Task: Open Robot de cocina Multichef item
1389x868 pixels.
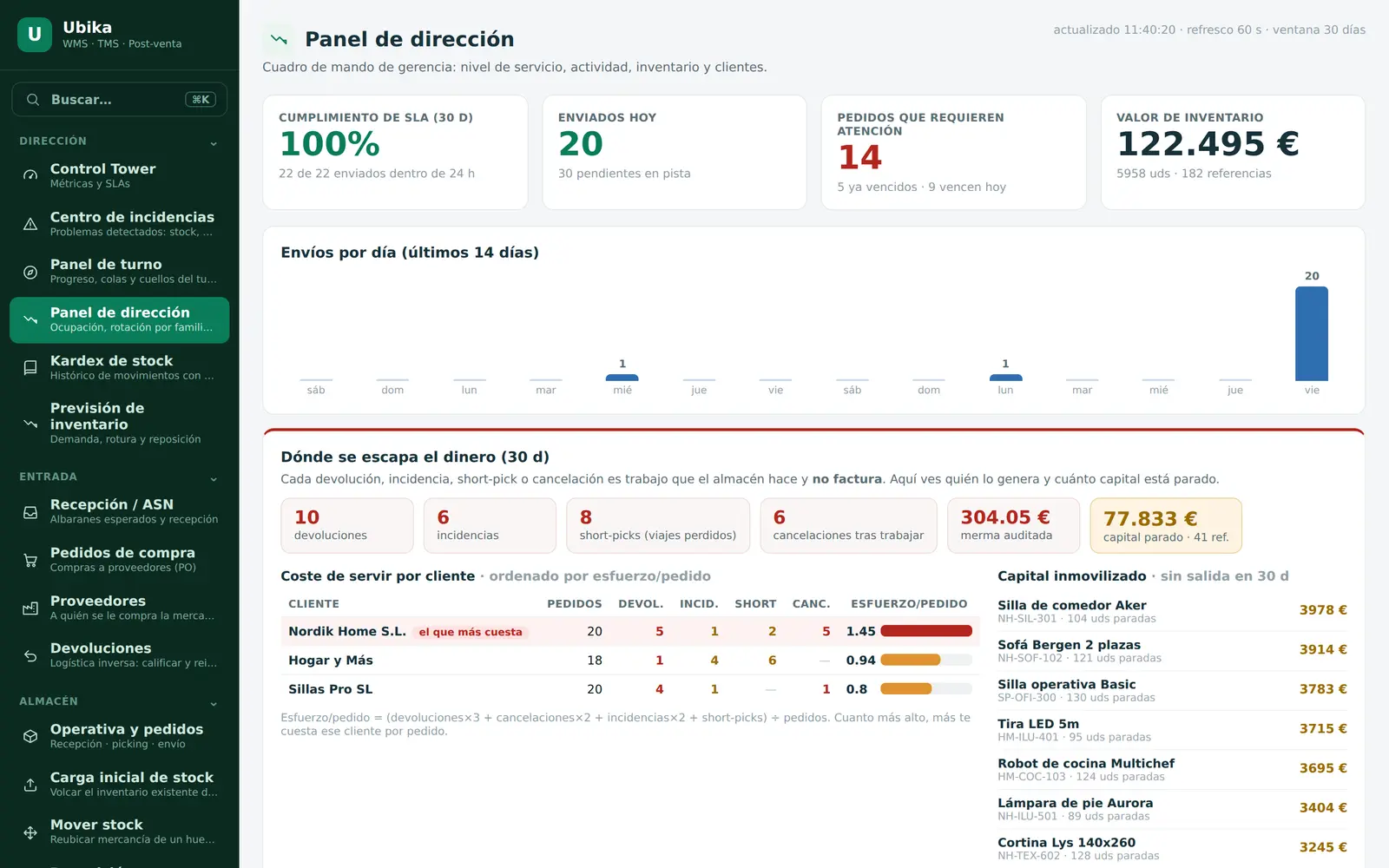Action: click(x=1172, y=769)
